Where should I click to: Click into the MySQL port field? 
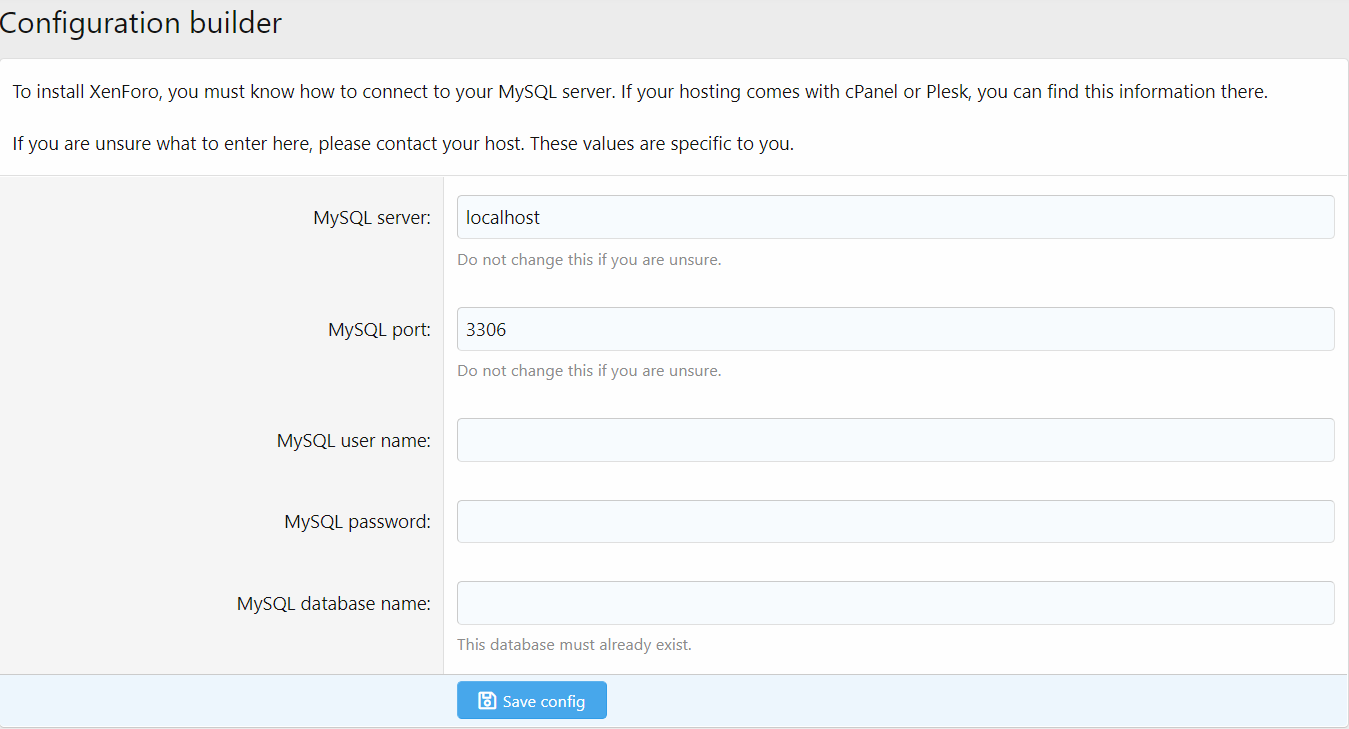pos(895,329)
